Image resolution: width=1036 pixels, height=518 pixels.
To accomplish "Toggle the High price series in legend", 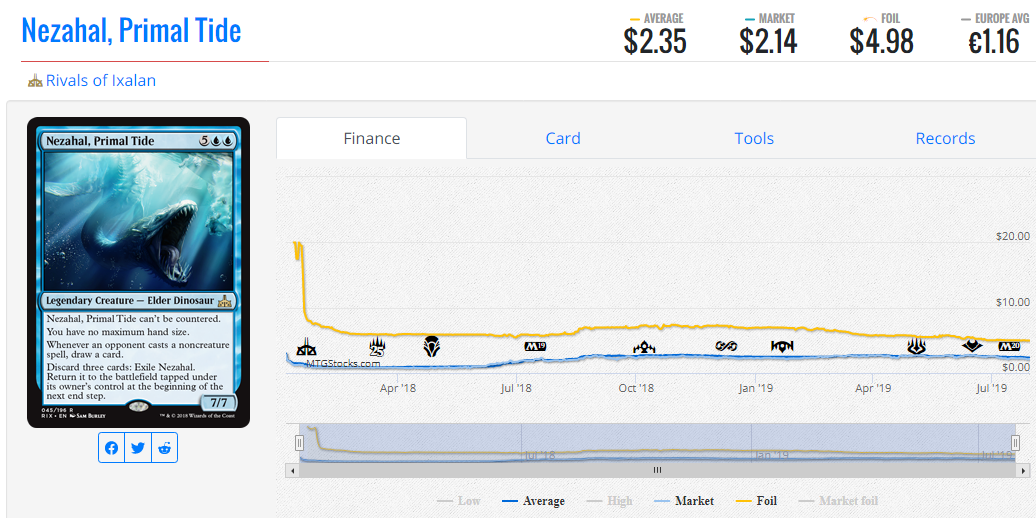I will click(609, 501).
